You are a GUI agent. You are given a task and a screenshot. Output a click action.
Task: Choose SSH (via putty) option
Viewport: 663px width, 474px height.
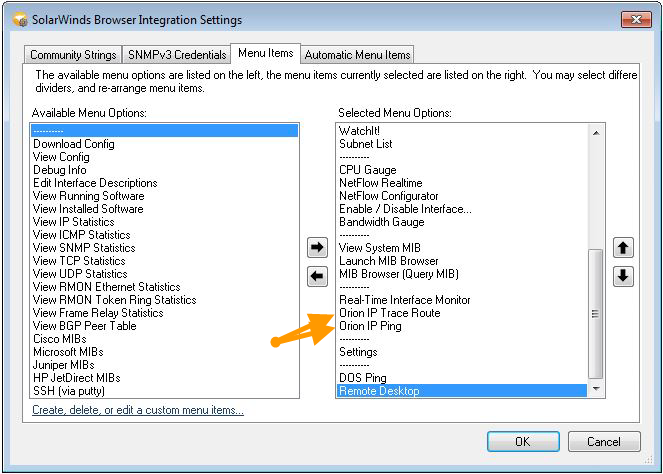tap(165, 391)
